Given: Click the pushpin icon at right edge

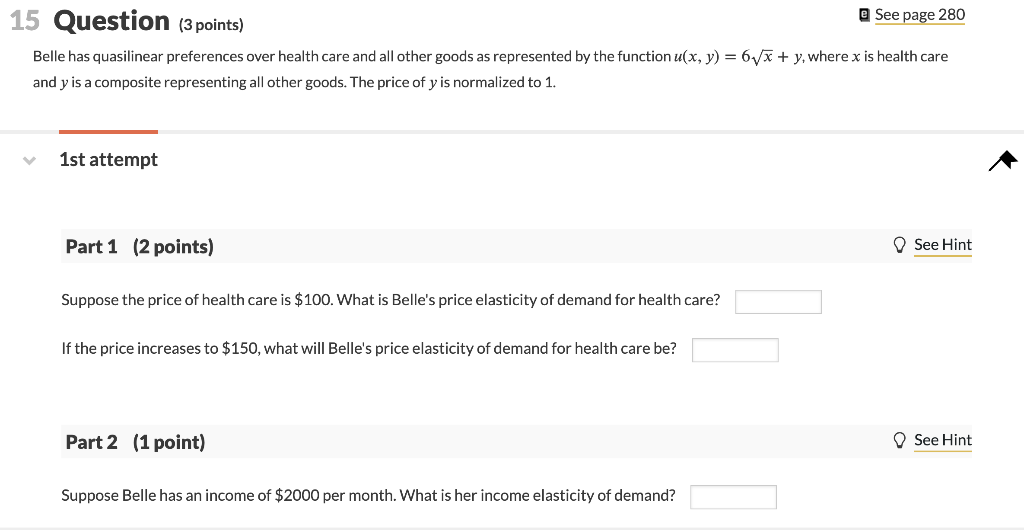Looking at the screenshot, I should (x=1003, y=160).
